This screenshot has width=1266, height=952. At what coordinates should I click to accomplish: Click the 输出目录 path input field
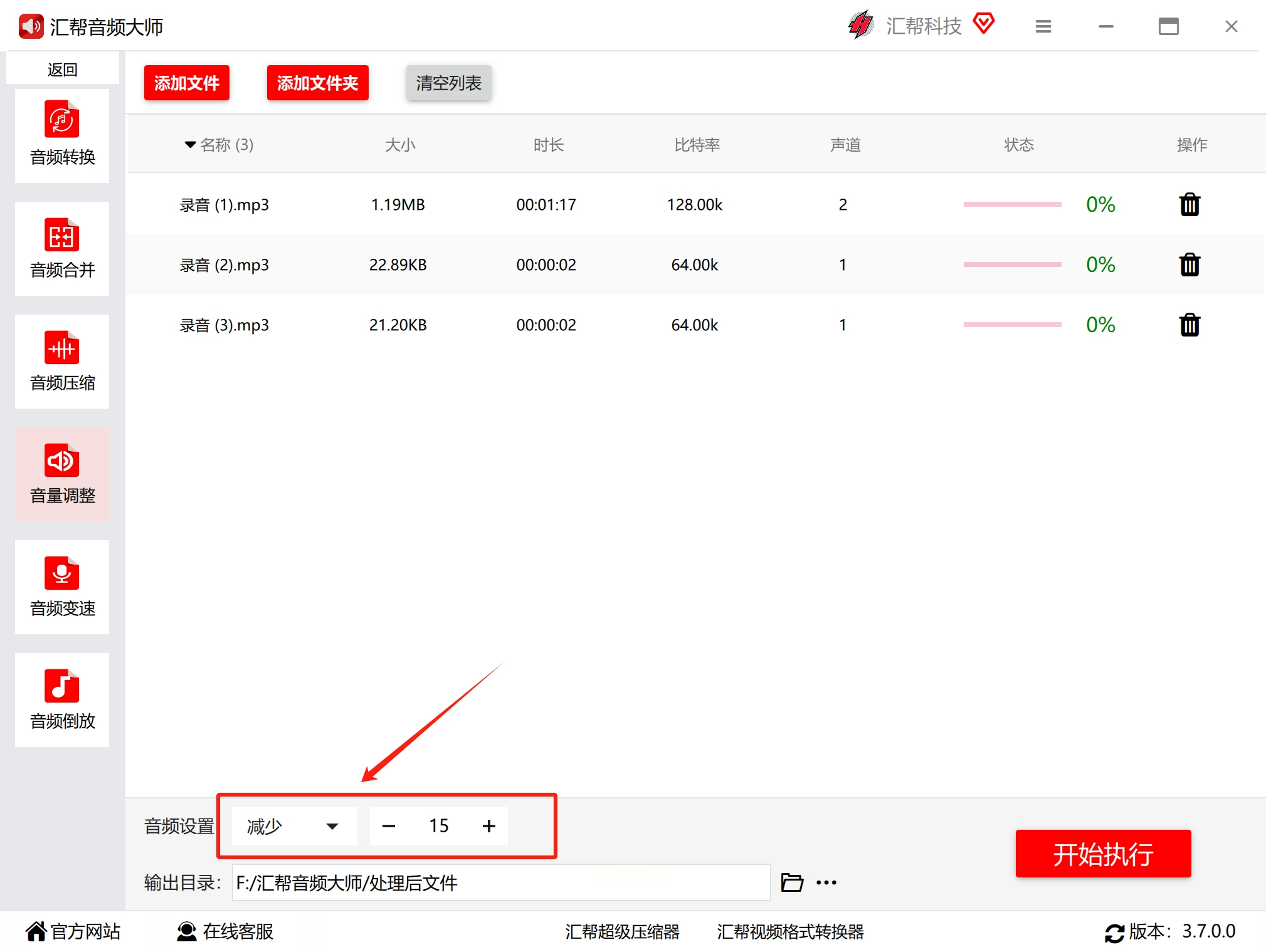tap(500, 882)
